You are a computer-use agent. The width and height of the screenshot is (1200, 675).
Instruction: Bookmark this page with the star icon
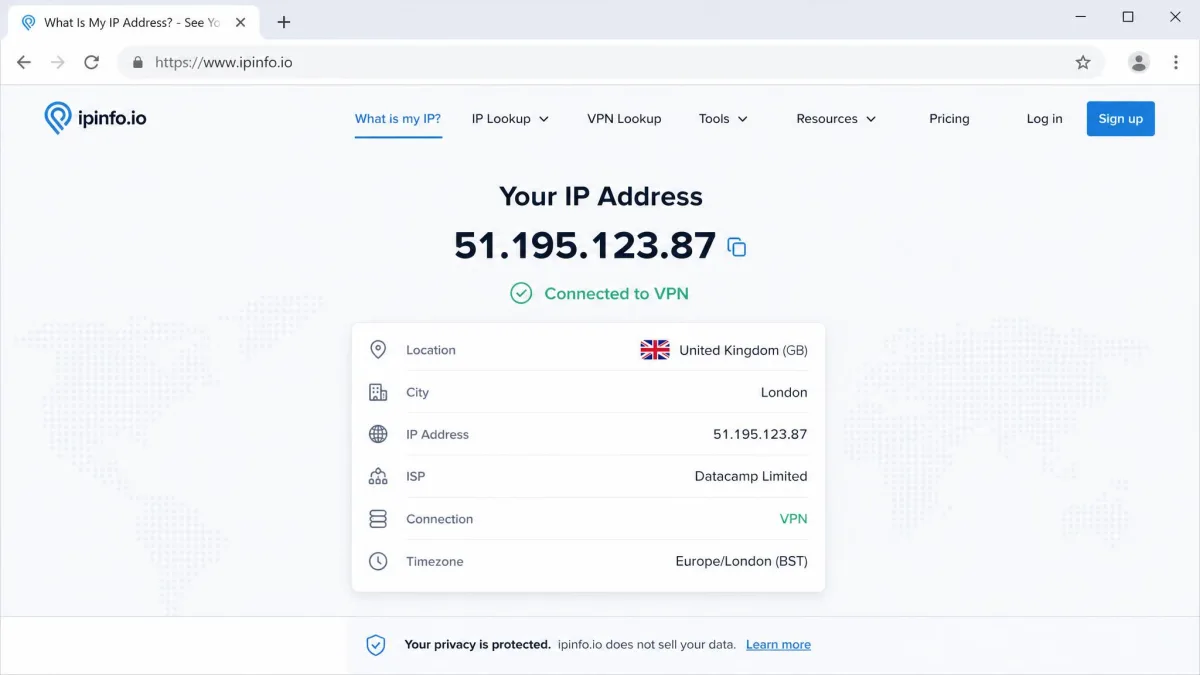[1083, 62]
